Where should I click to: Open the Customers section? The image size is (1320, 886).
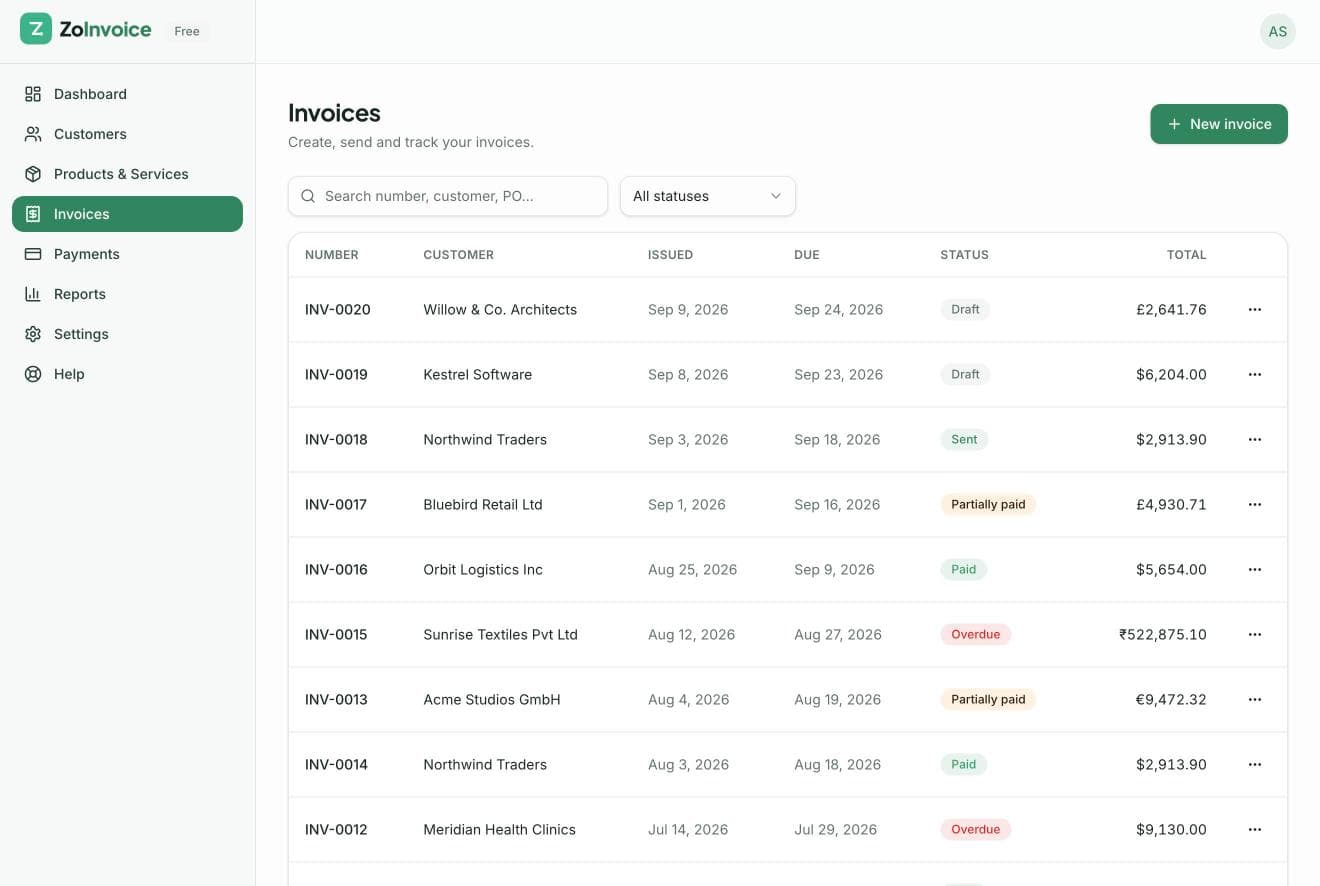coord(127,134)
